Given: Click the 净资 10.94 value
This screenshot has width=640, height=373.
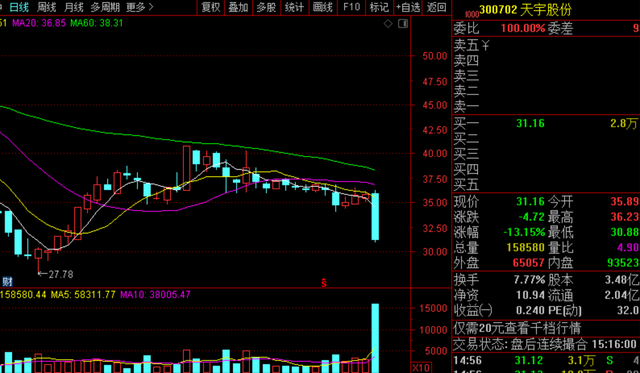Looking at the screenshot, I should click(x=530, y=295).
